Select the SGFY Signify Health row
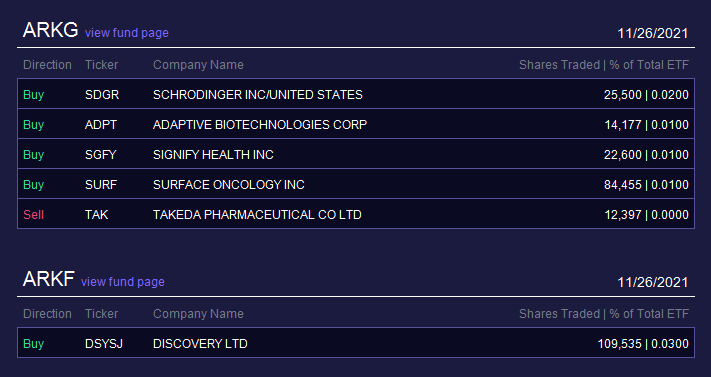The width and height of the screenshot is (711, 377). (356, 154)
